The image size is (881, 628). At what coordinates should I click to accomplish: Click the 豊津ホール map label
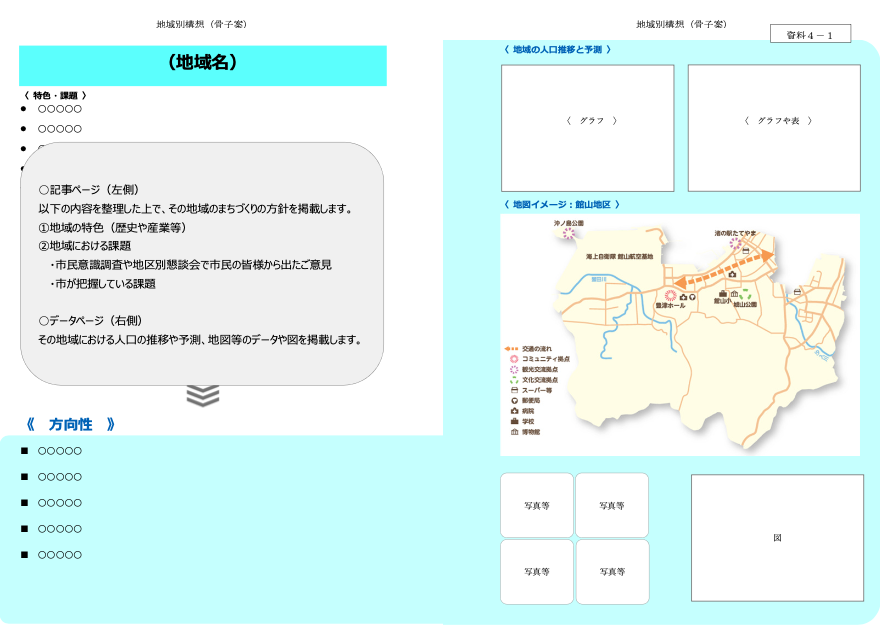click(670, 306)
